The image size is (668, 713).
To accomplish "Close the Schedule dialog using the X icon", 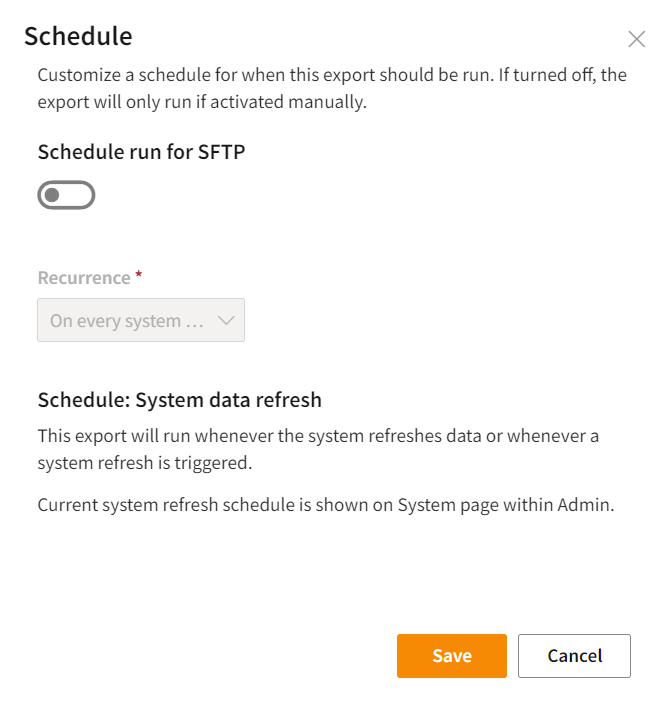I will pyautogui.click(x=636, y=40).
